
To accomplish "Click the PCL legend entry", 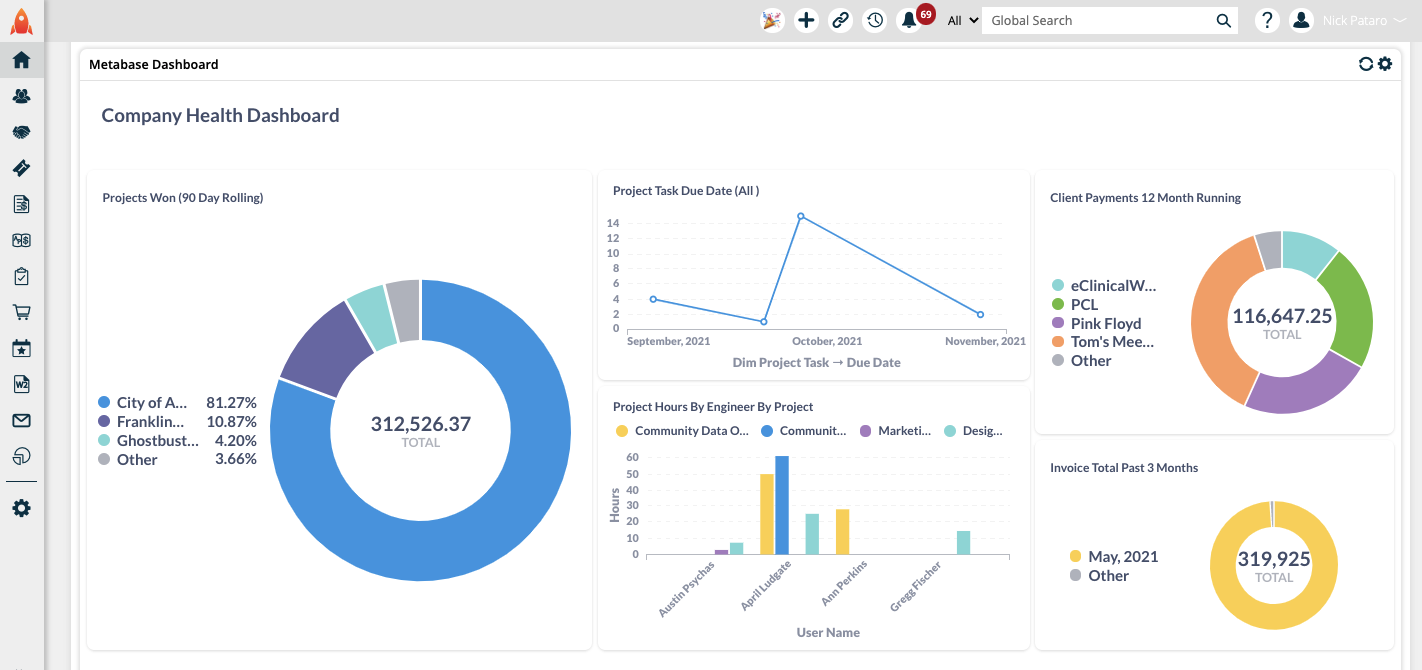I will pyautogui.click(x=1075, y=304).
